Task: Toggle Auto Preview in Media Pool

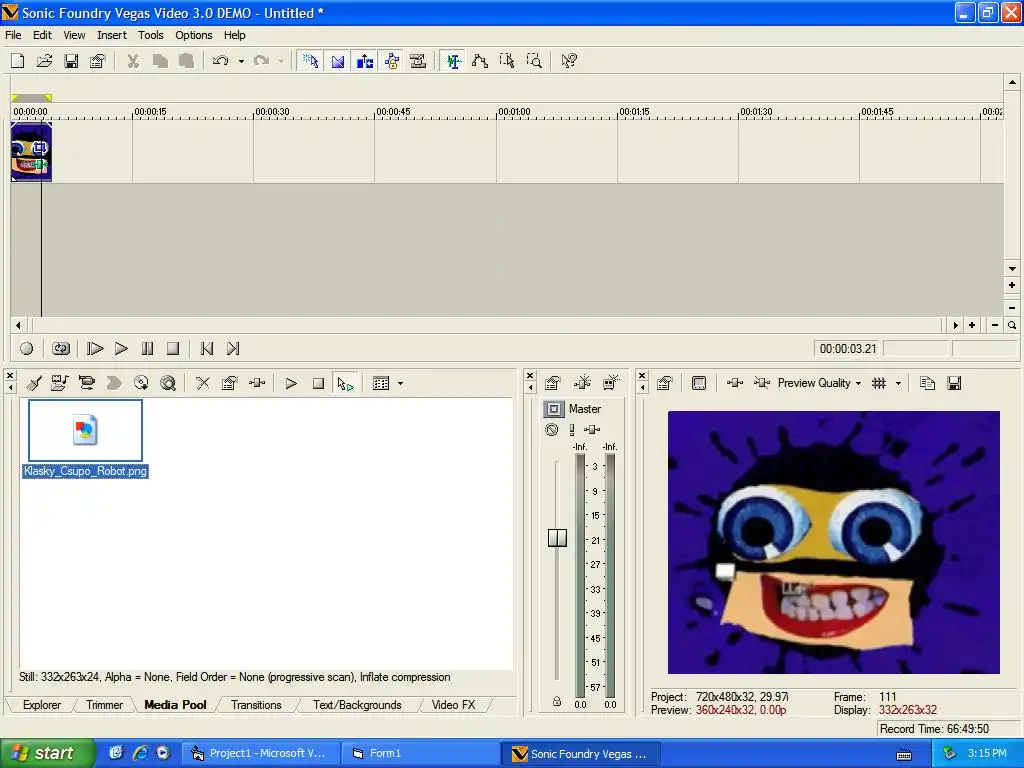Action: point(345,383)
